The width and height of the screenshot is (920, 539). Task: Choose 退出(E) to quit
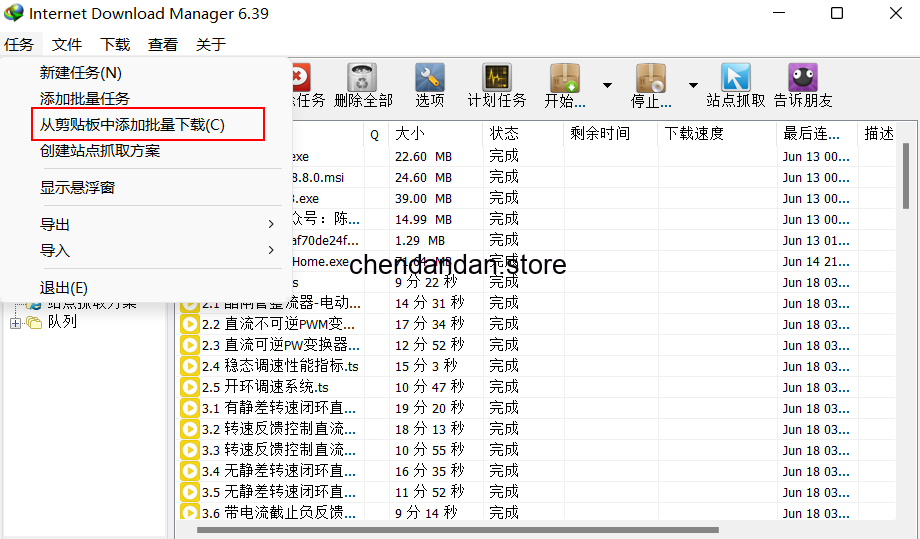(x=63, y=288)
